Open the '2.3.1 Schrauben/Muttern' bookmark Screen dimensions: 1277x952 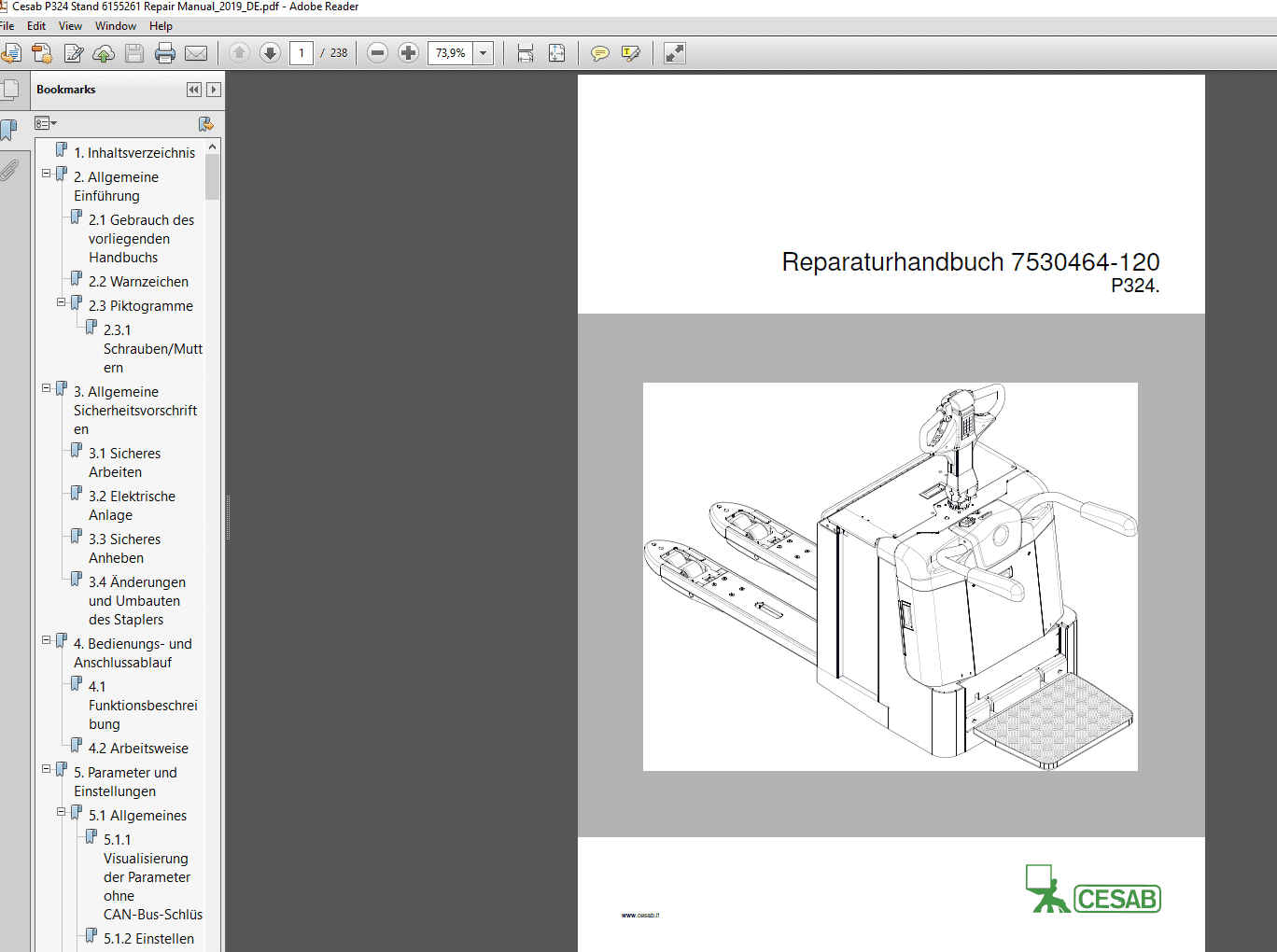pos(153,349)
